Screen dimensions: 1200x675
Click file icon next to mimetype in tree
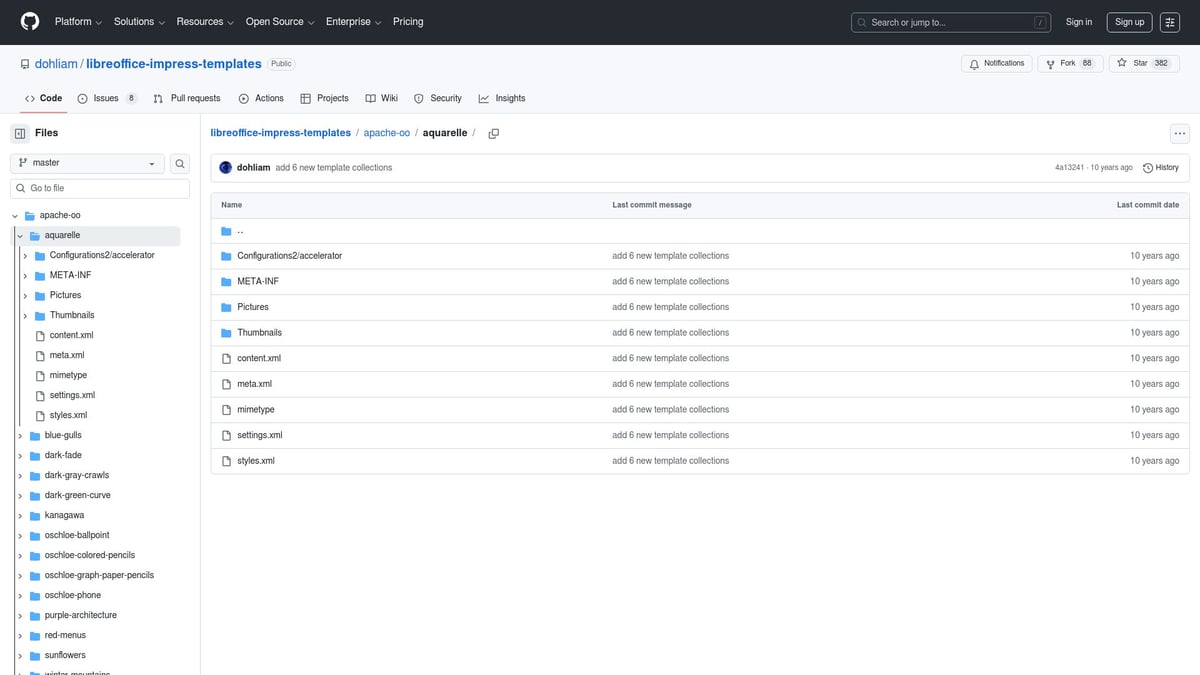point(40,375)
